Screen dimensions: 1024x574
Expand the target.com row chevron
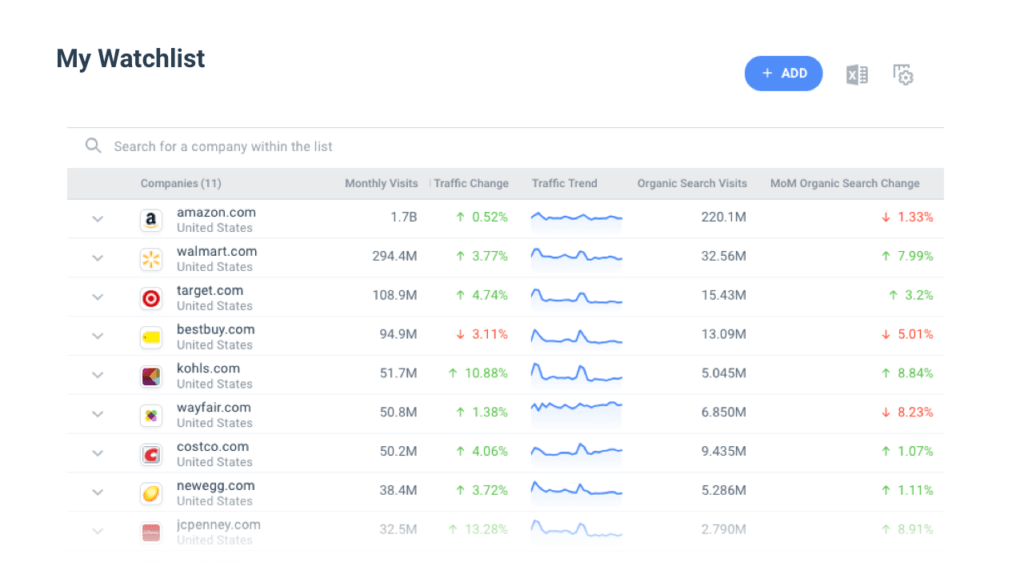tap(97, 297)
